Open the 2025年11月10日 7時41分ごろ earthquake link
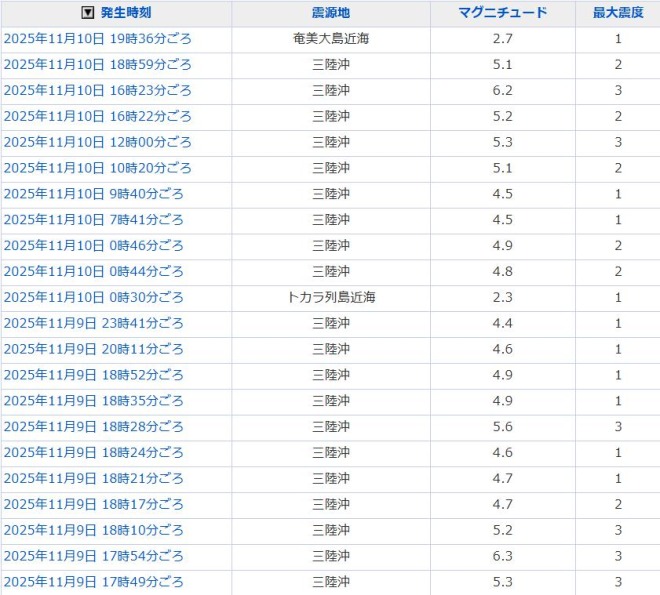660x595 pixels. 93,220
